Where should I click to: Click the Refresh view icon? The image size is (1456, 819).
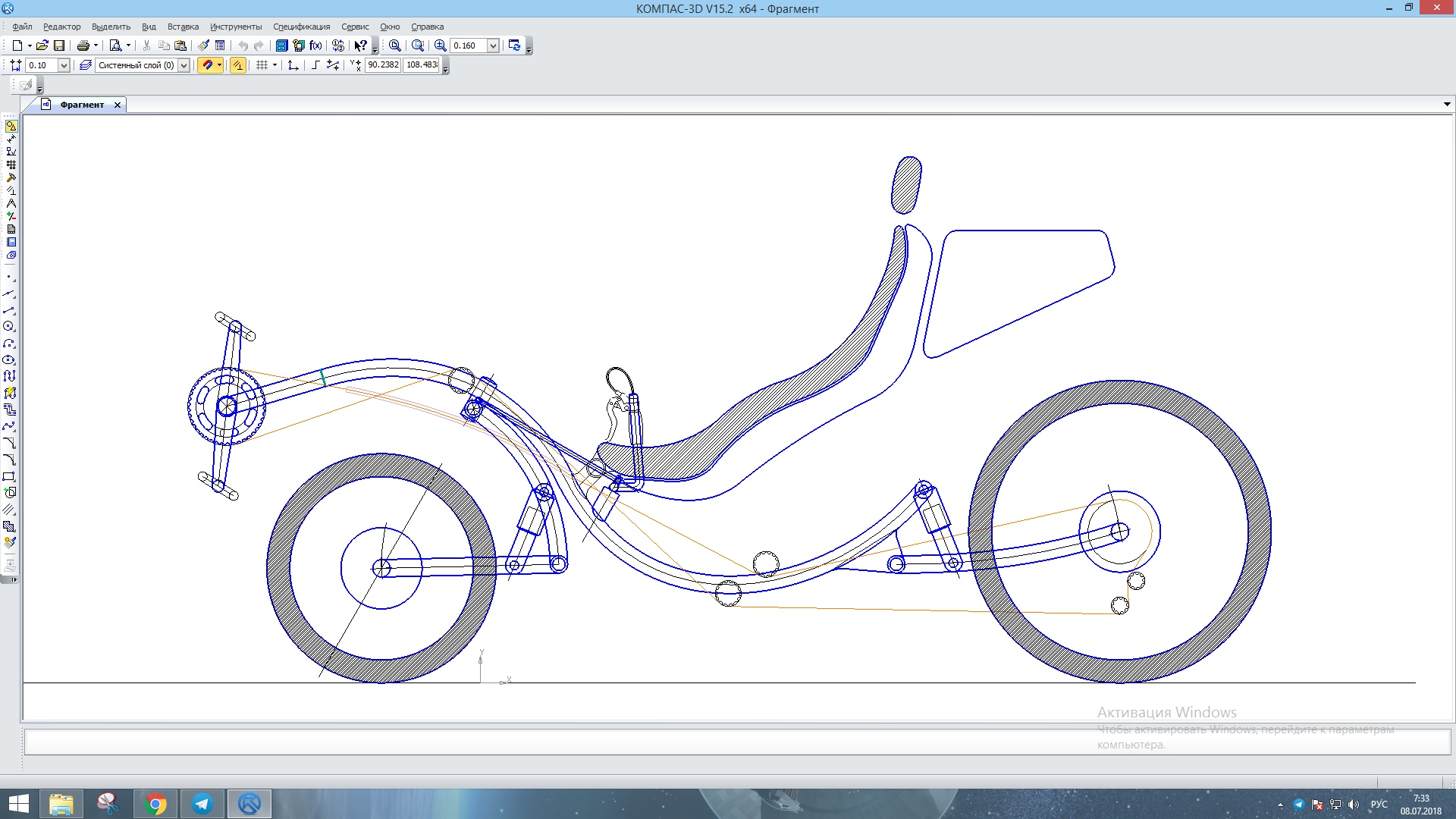pyautogui.click(x=514, y=45)
